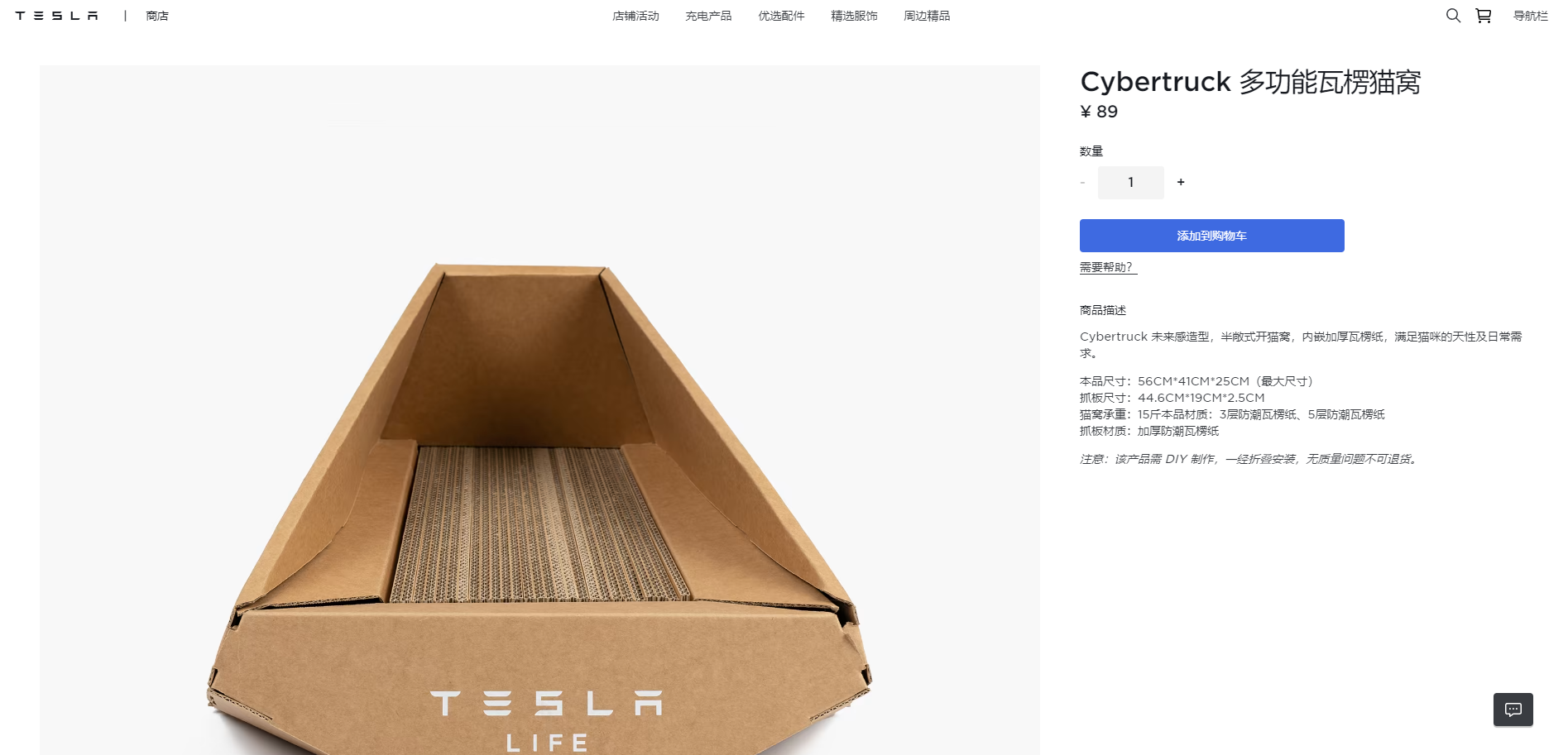The width and height of the screenshot is (1568, 755).
Task: Click the blue 添加到购物车 button
Action: [1211, 236]
